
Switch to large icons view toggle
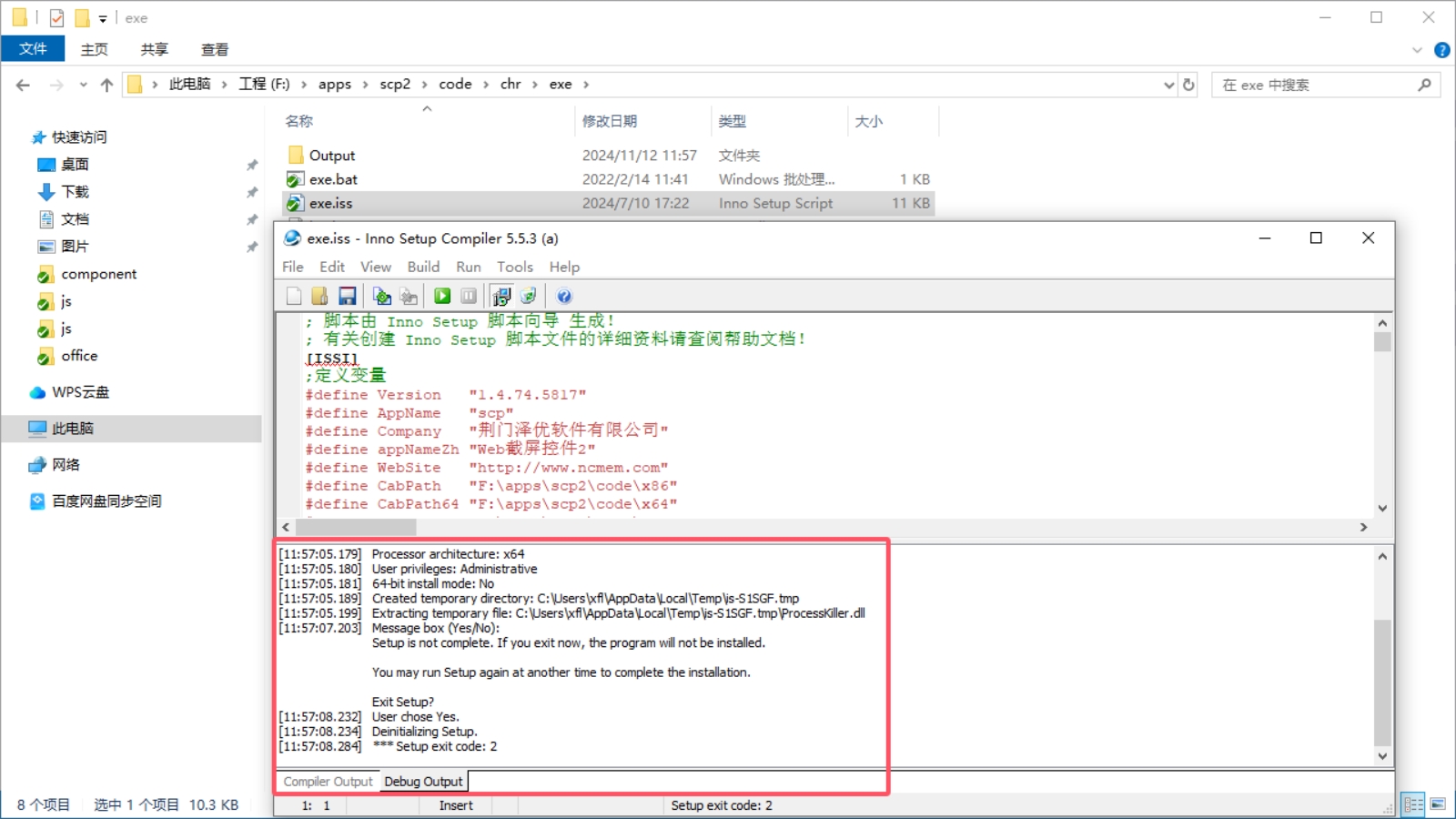point(1438,804)
